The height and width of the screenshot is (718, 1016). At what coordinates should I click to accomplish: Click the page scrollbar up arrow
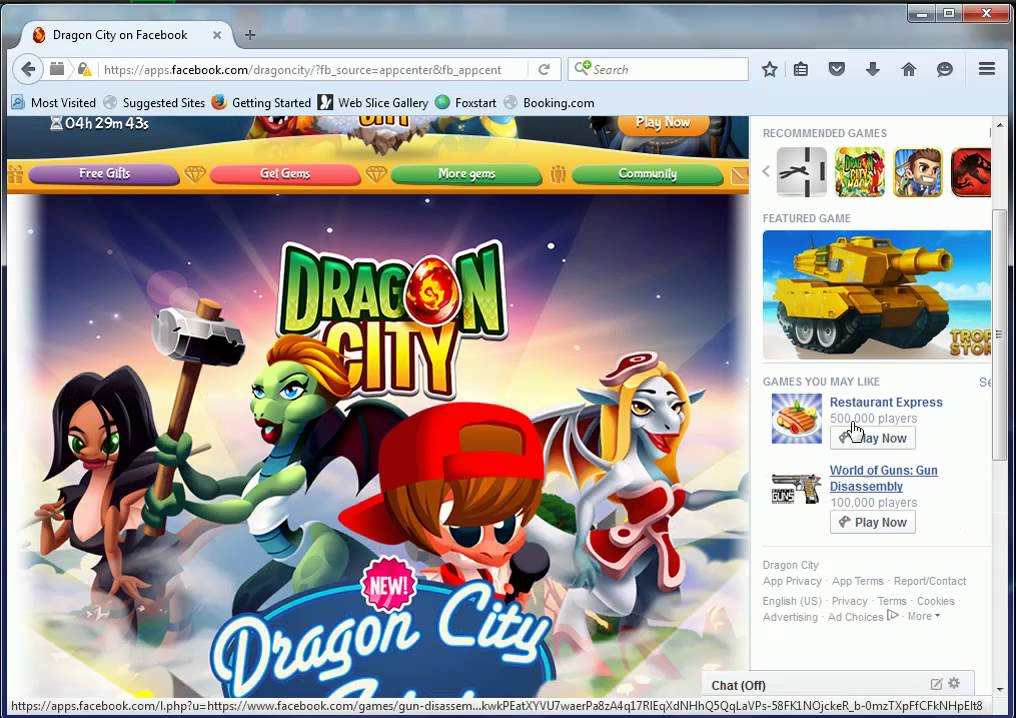(1000, 124)
